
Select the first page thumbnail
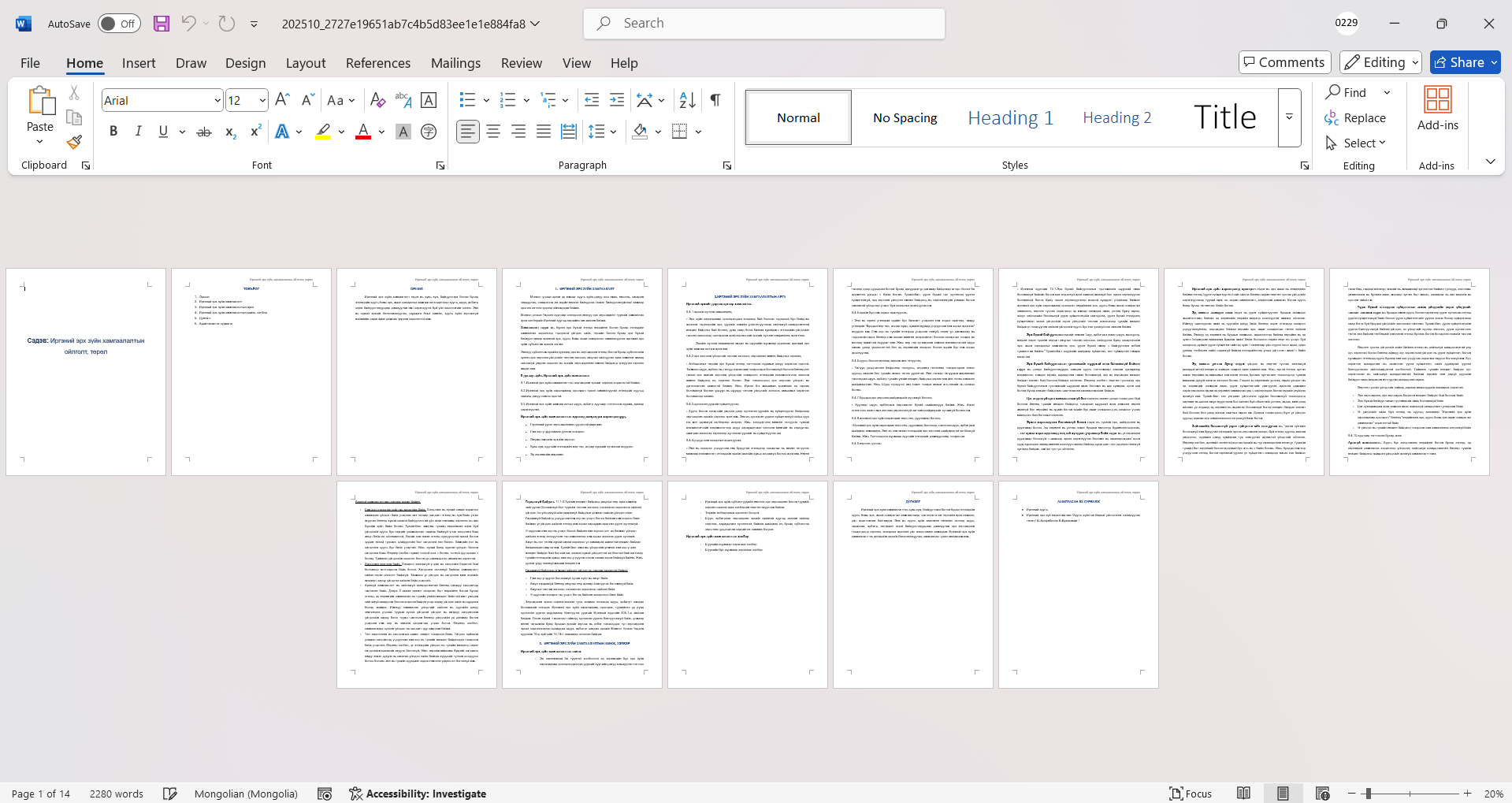point(86,371)
